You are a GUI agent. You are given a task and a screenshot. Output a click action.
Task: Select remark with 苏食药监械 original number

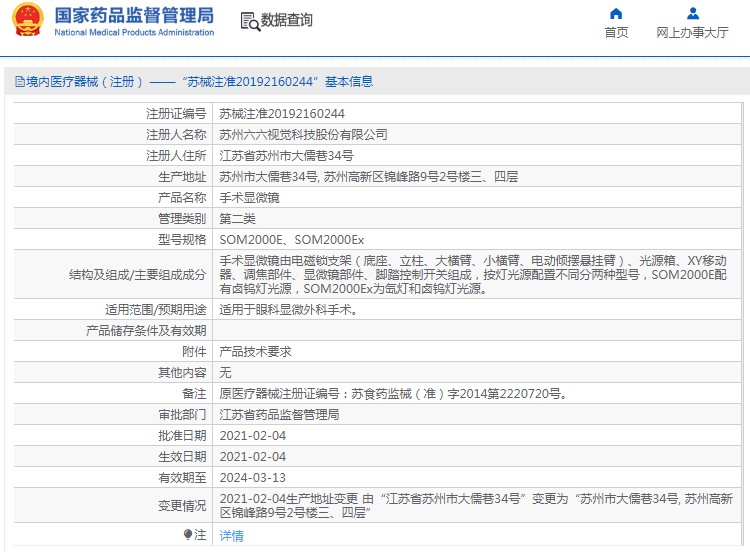(393, 394)
